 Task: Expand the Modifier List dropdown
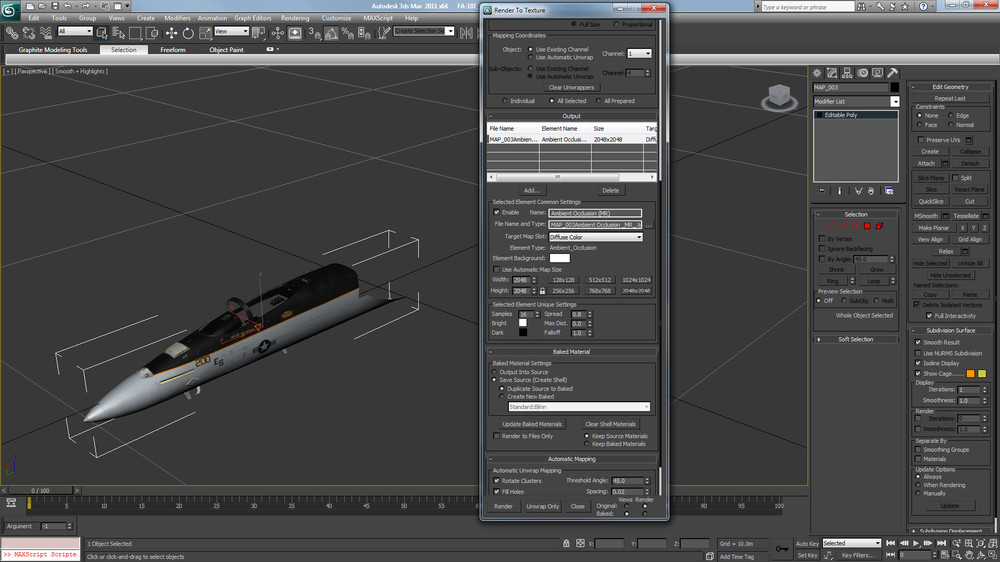click(x=896, y=102)
